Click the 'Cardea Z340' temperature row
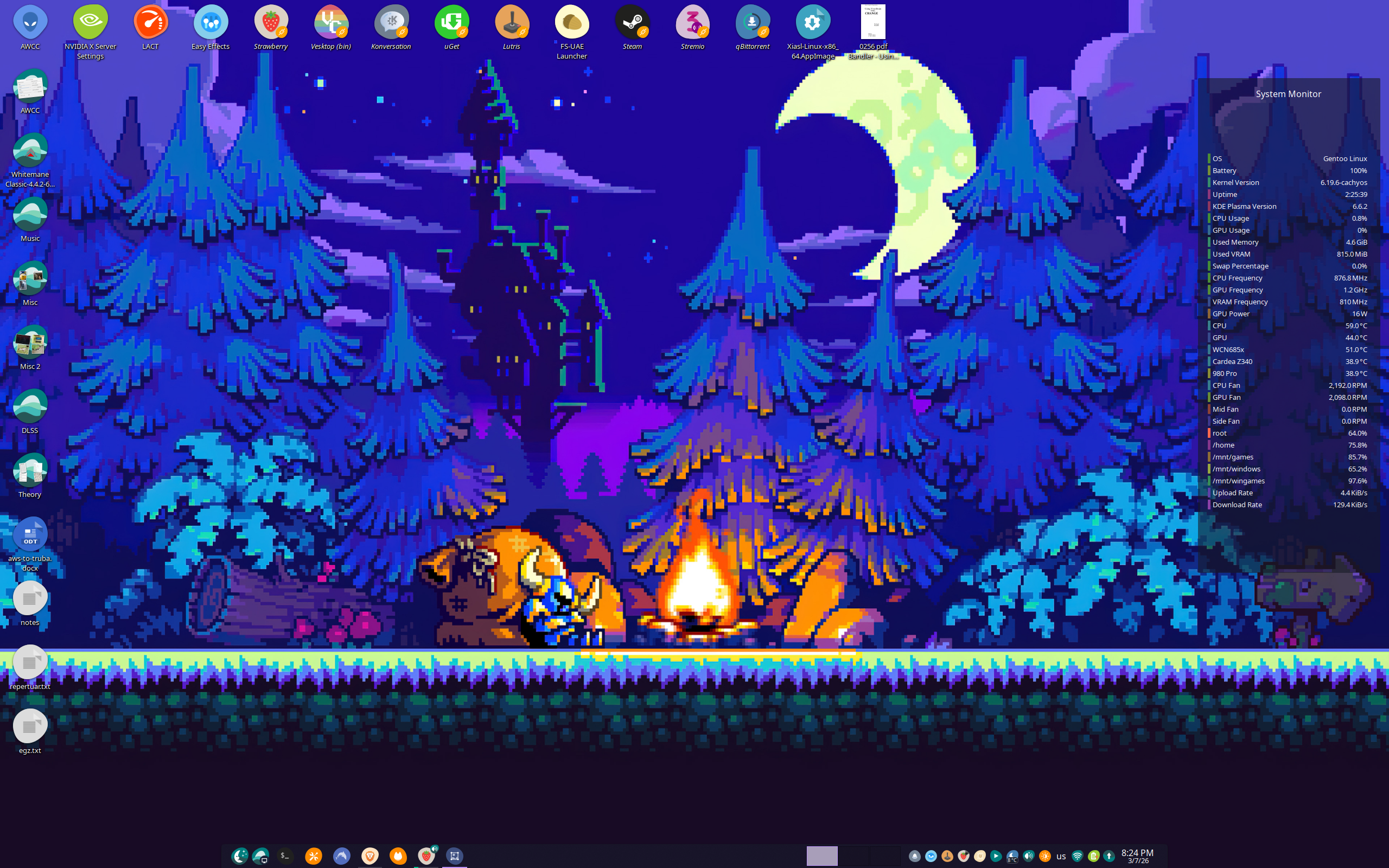Image resolution: width=1389 pixels, height=868 pixels. [1288, 362]
